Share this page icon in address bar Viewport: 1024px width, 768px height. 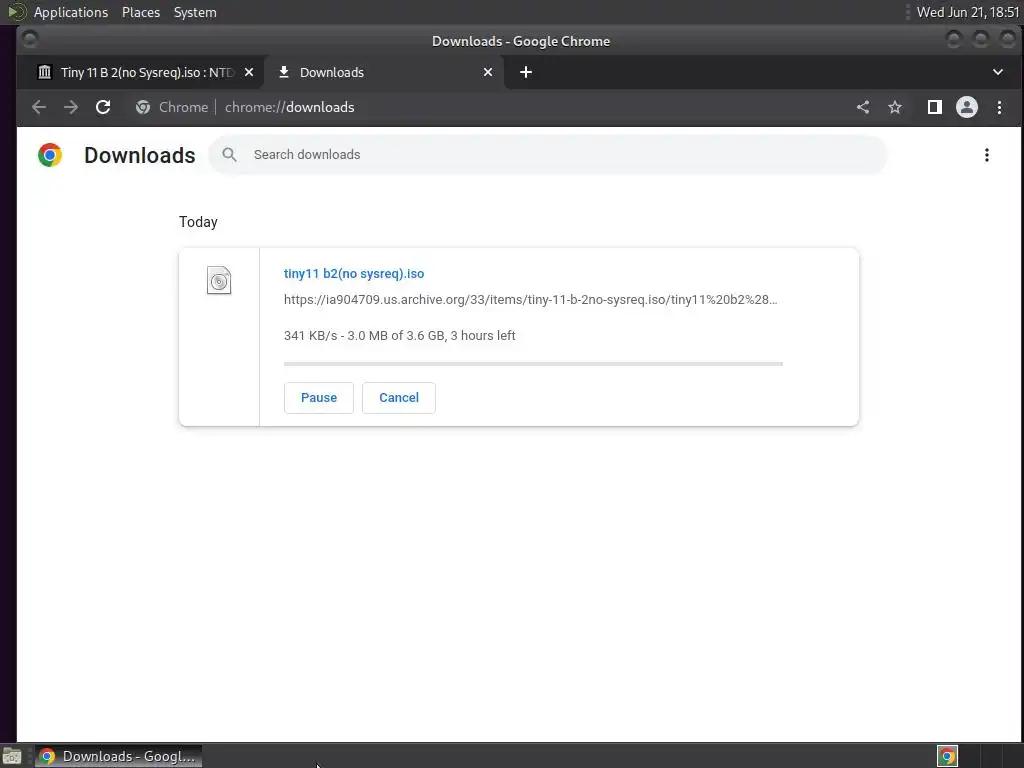[863, 107]
